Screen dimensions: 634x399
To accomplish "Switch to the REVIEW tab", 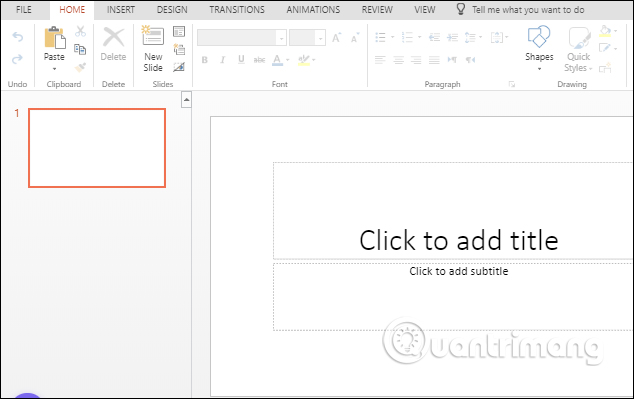I will pyautogui.click(x=377, y=10).
